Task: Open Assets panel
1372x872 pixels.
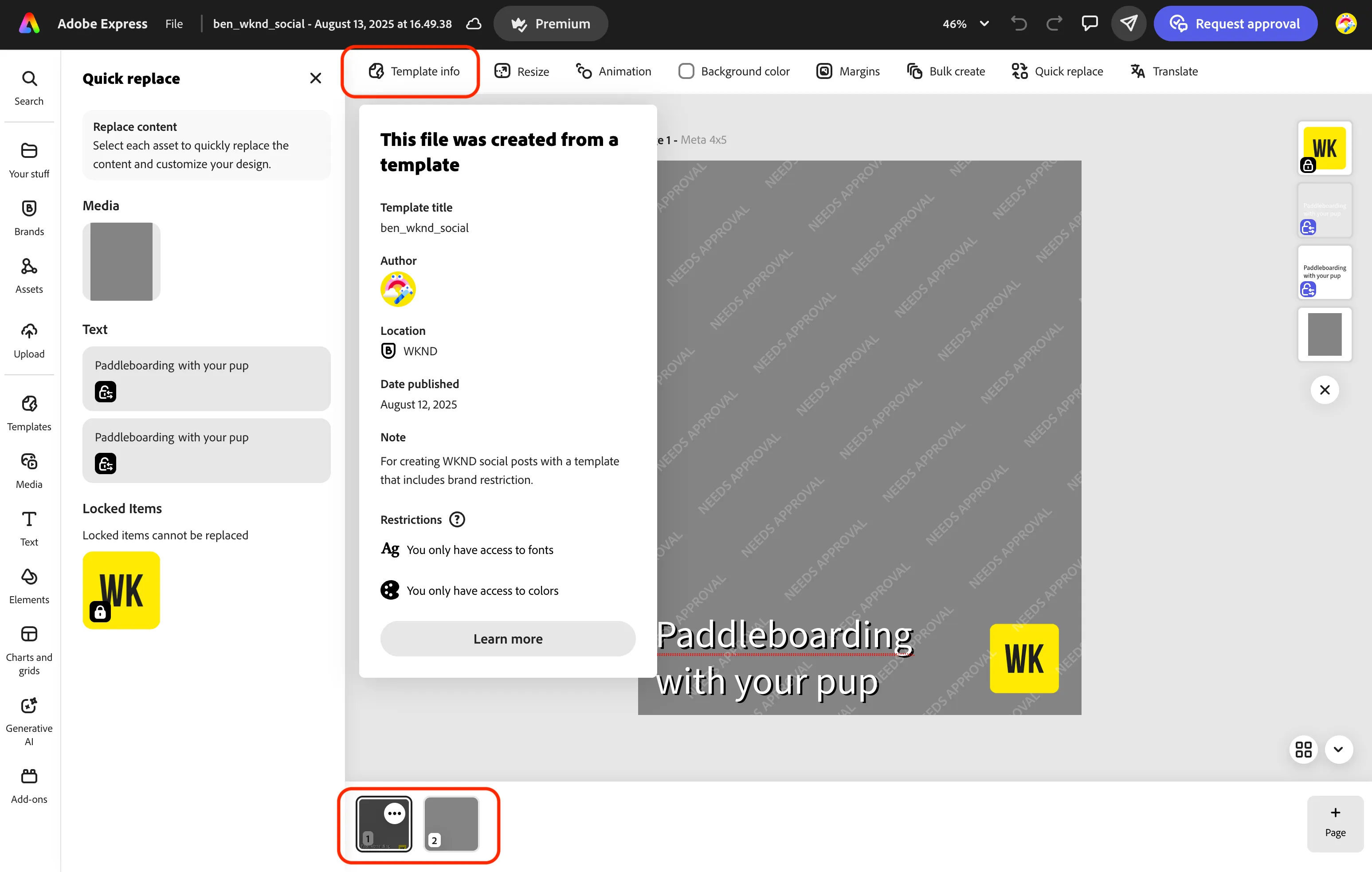Action: tap(29, 276)
